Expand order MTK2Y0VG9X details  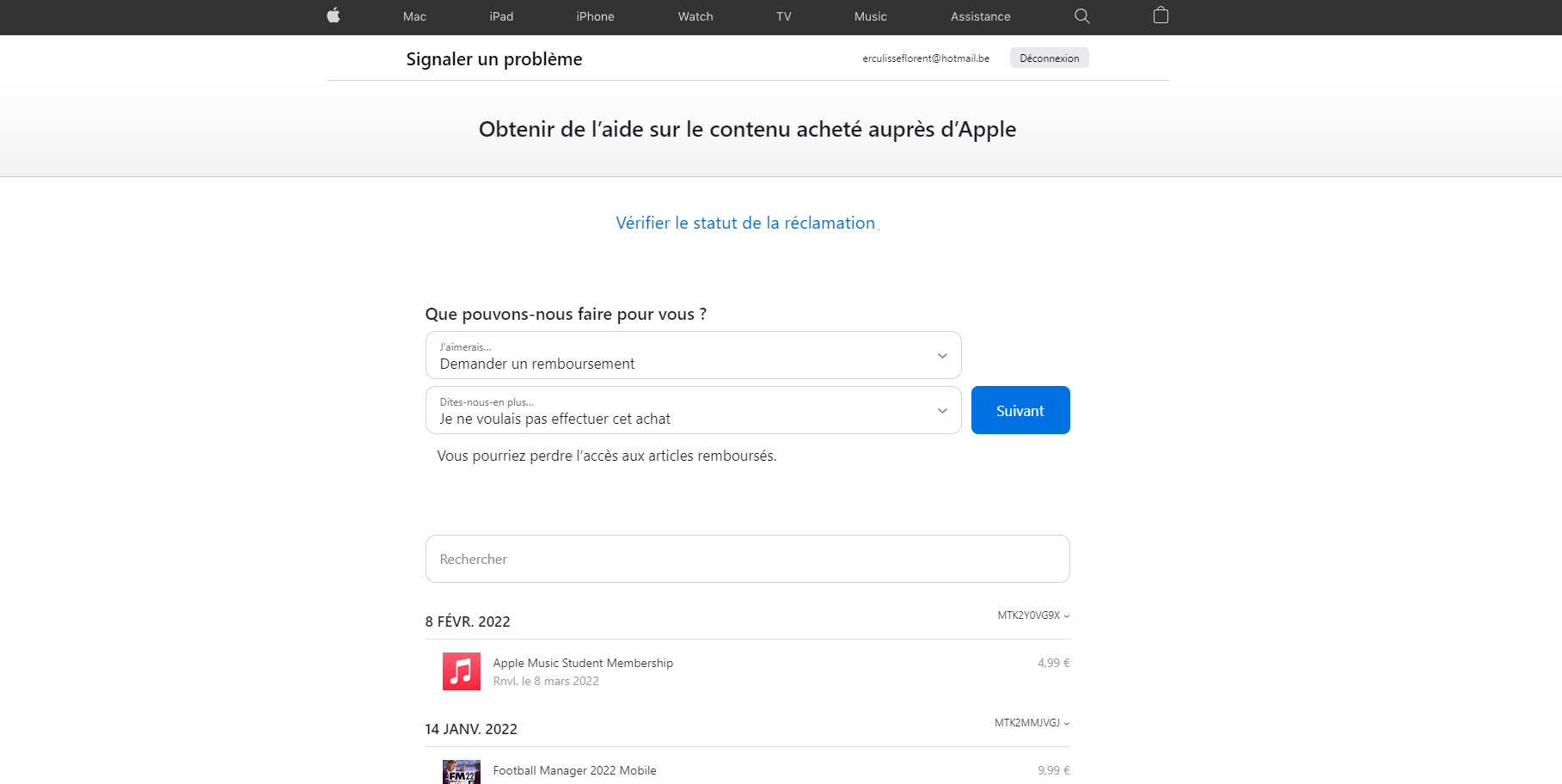pos(1033,616)
